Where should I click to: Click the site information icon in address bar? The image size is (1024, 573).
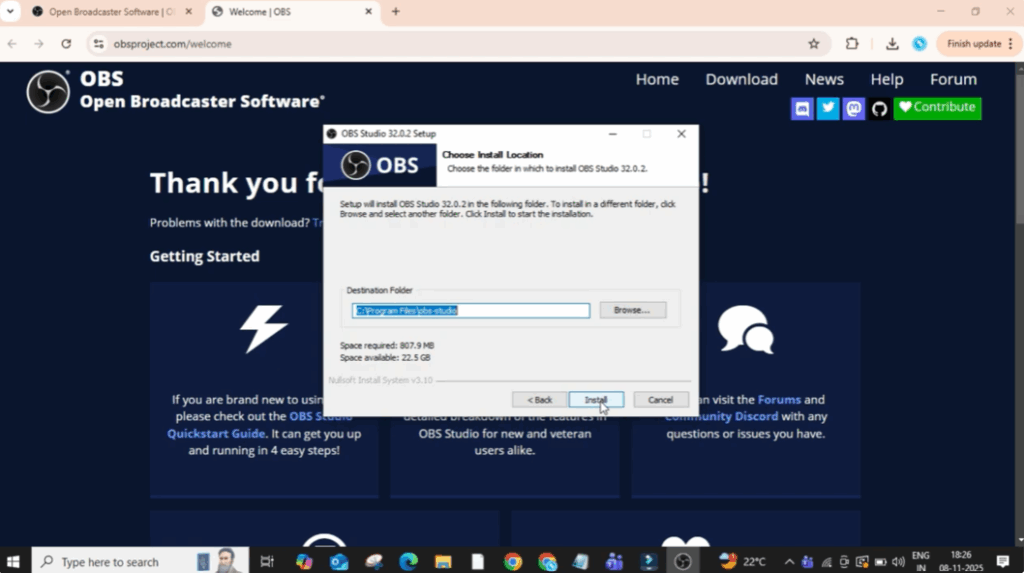tap(99, 44)
